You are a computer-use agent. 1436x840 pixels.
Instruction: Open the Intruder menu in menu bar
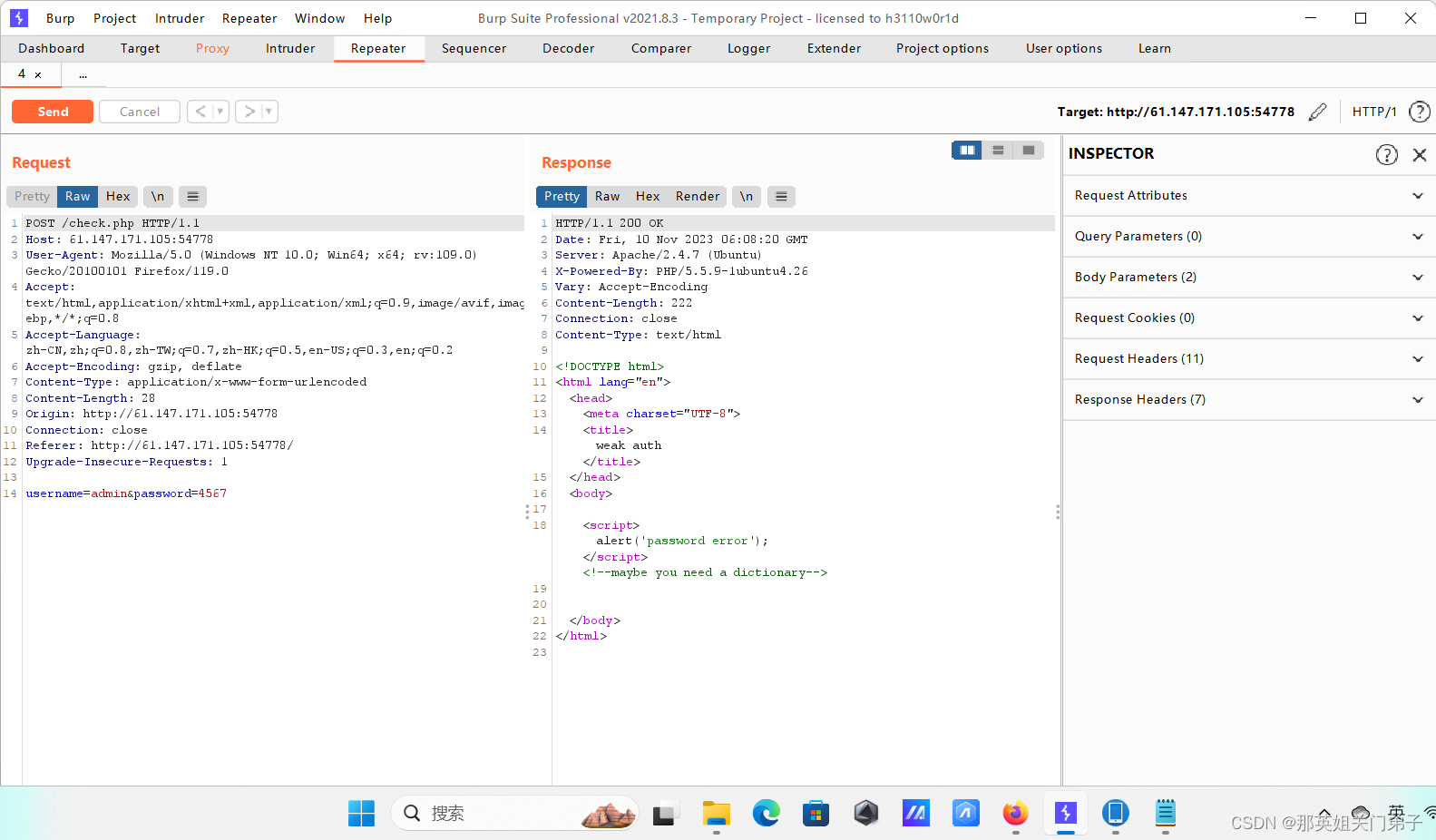click(x=180, y=18)
